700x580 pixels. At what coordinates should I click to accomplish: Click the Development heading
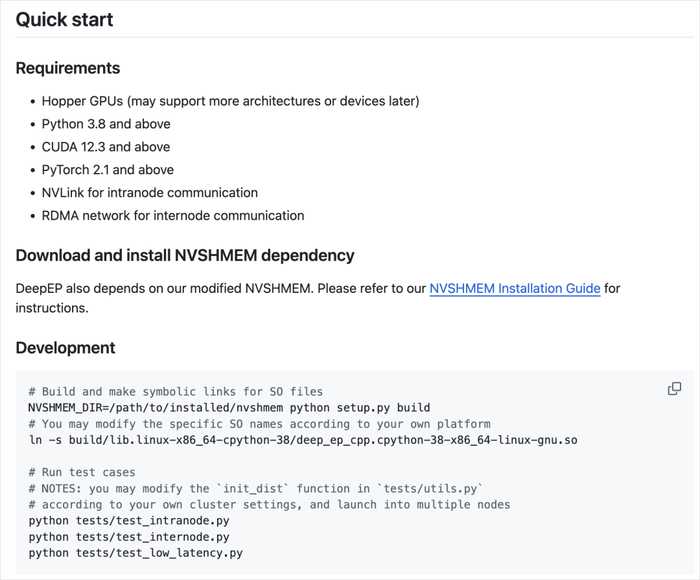(x=65, y=347)
